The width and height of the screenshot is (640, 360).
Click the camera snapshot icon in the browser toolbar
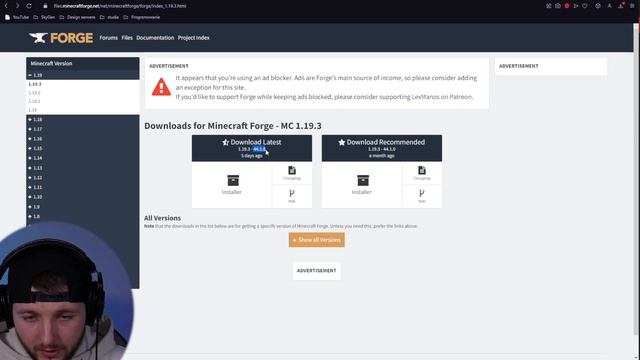point(558,6)
